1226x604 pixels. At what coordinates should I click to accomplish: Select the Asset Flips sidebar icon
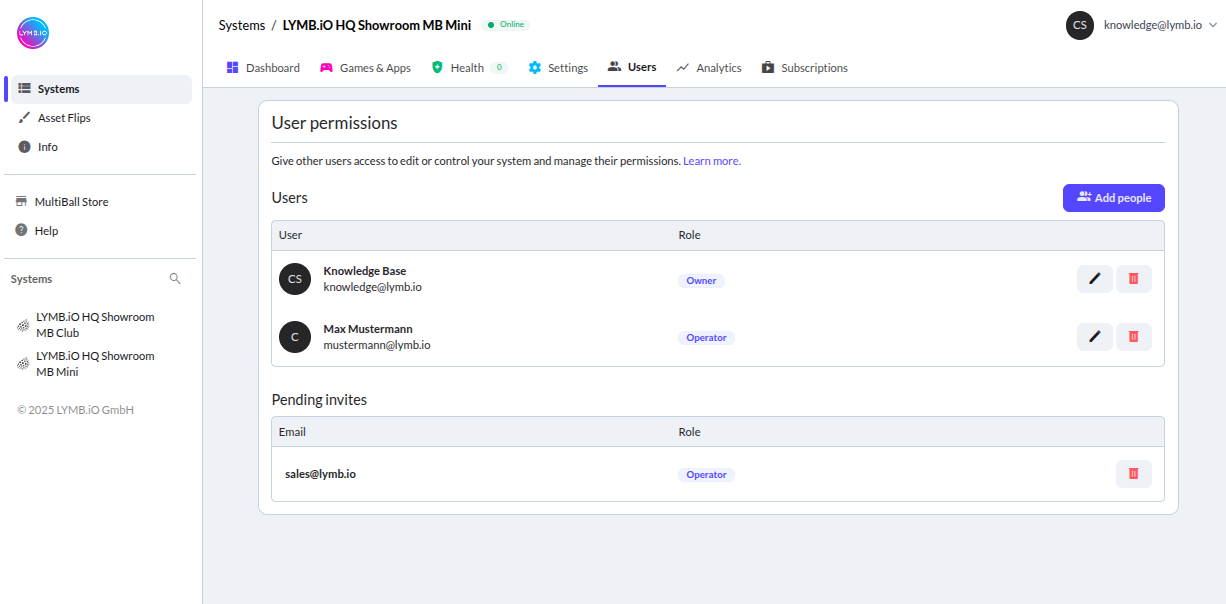[x=24, y=117]
